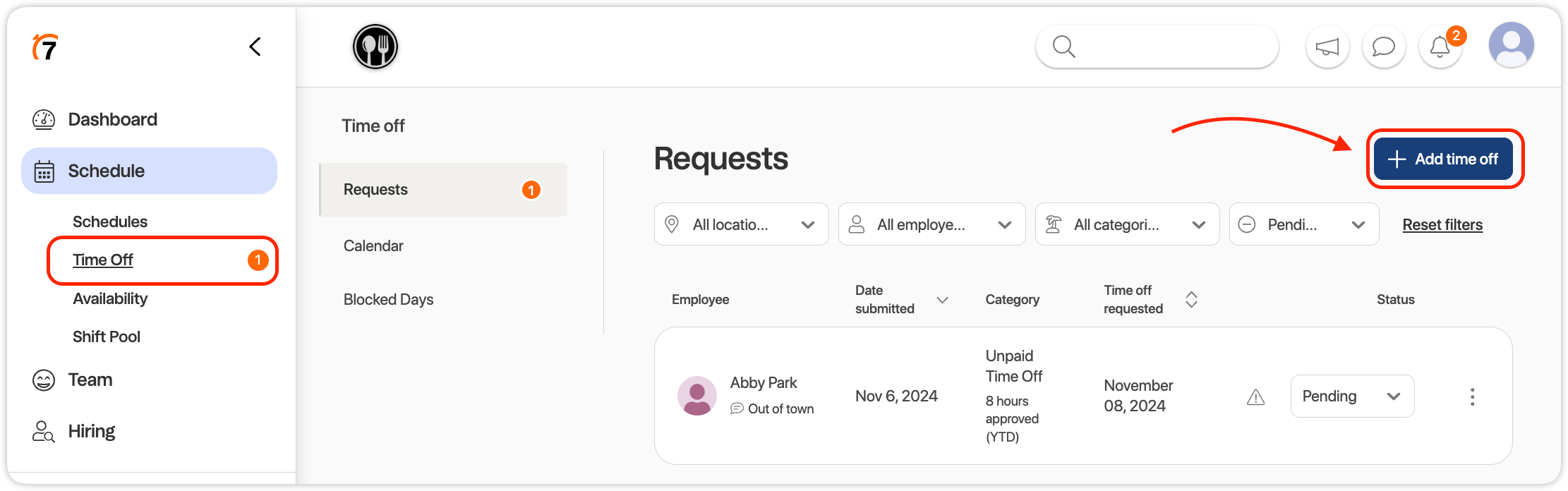This screenshot has width=1568, height=491.
Task: Expand the All categories filter dropdown
Action: tap(1127, 224)
